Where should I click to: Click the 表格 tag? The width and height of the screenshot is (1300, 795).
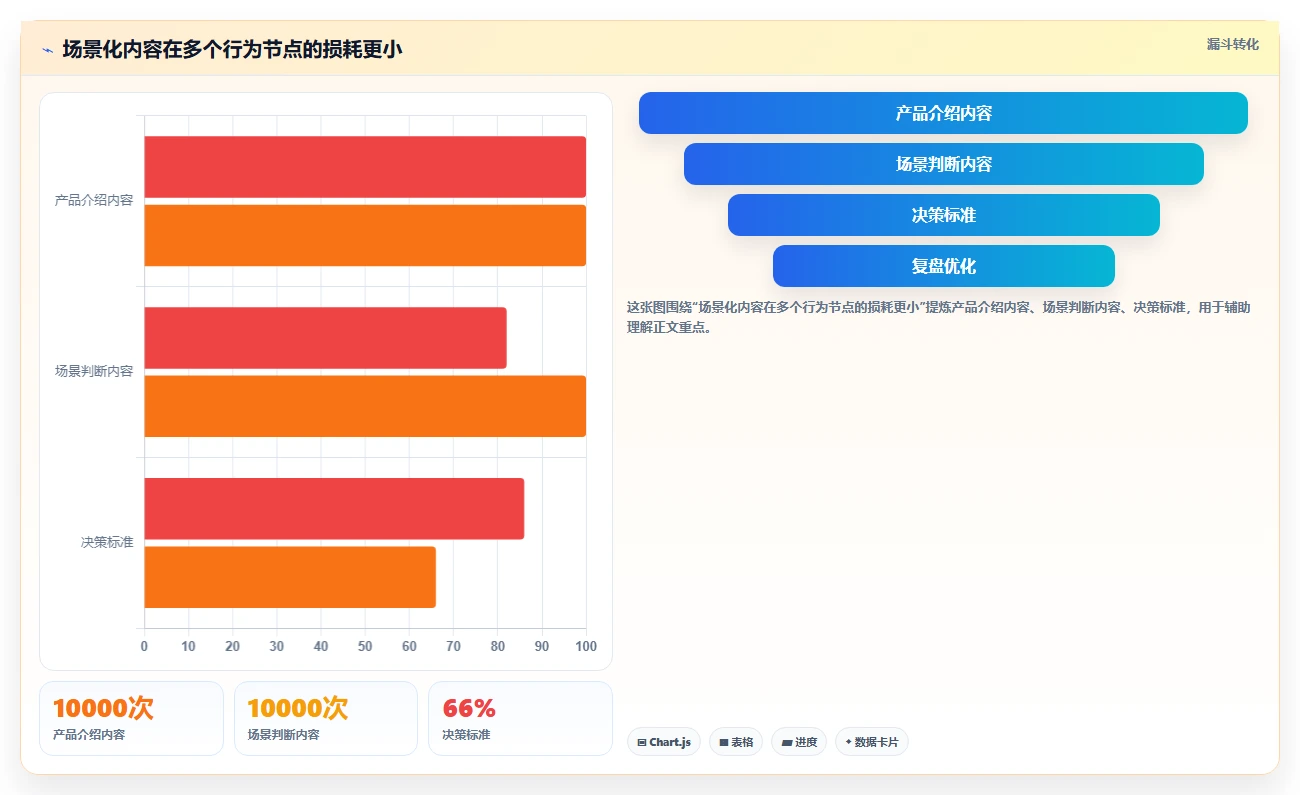click(736, 742)
